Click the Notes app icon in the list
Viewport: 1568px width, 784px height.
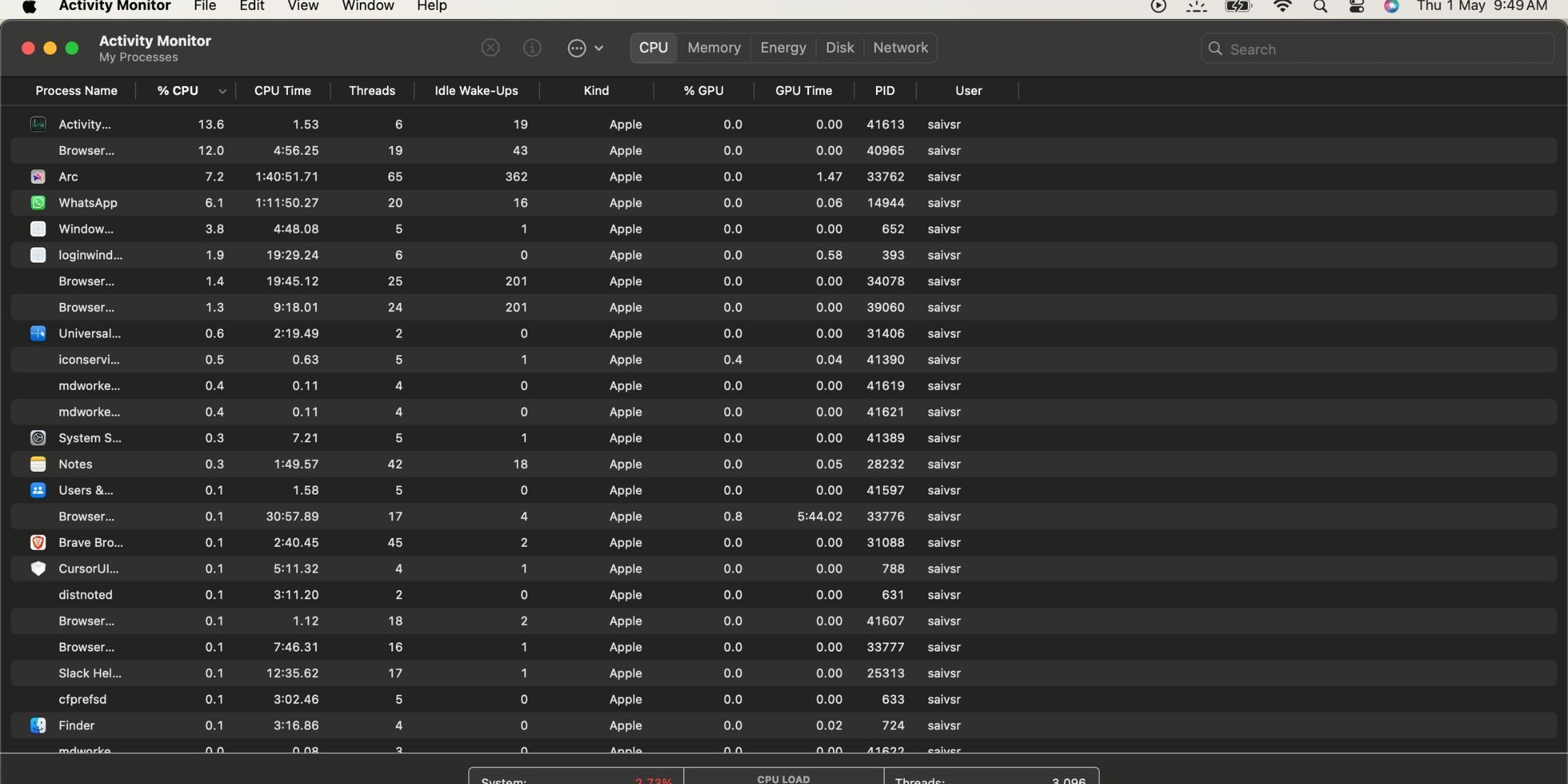coord(38,464)
